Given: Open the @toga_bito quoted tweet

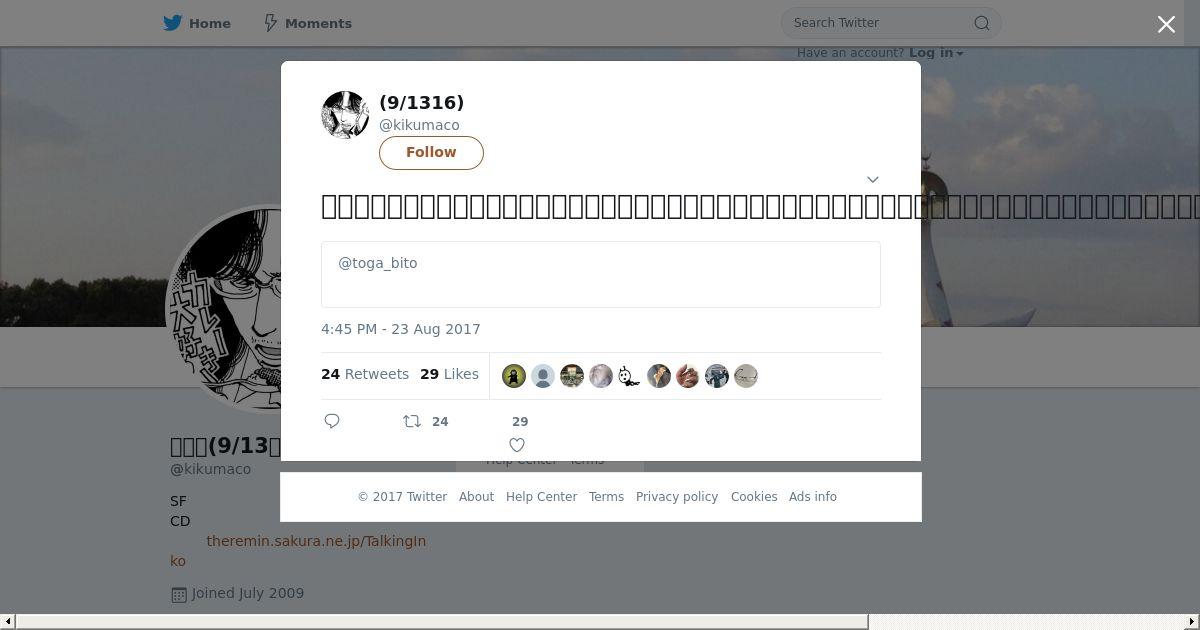Looking at the screenshot, I should (601, 274).
